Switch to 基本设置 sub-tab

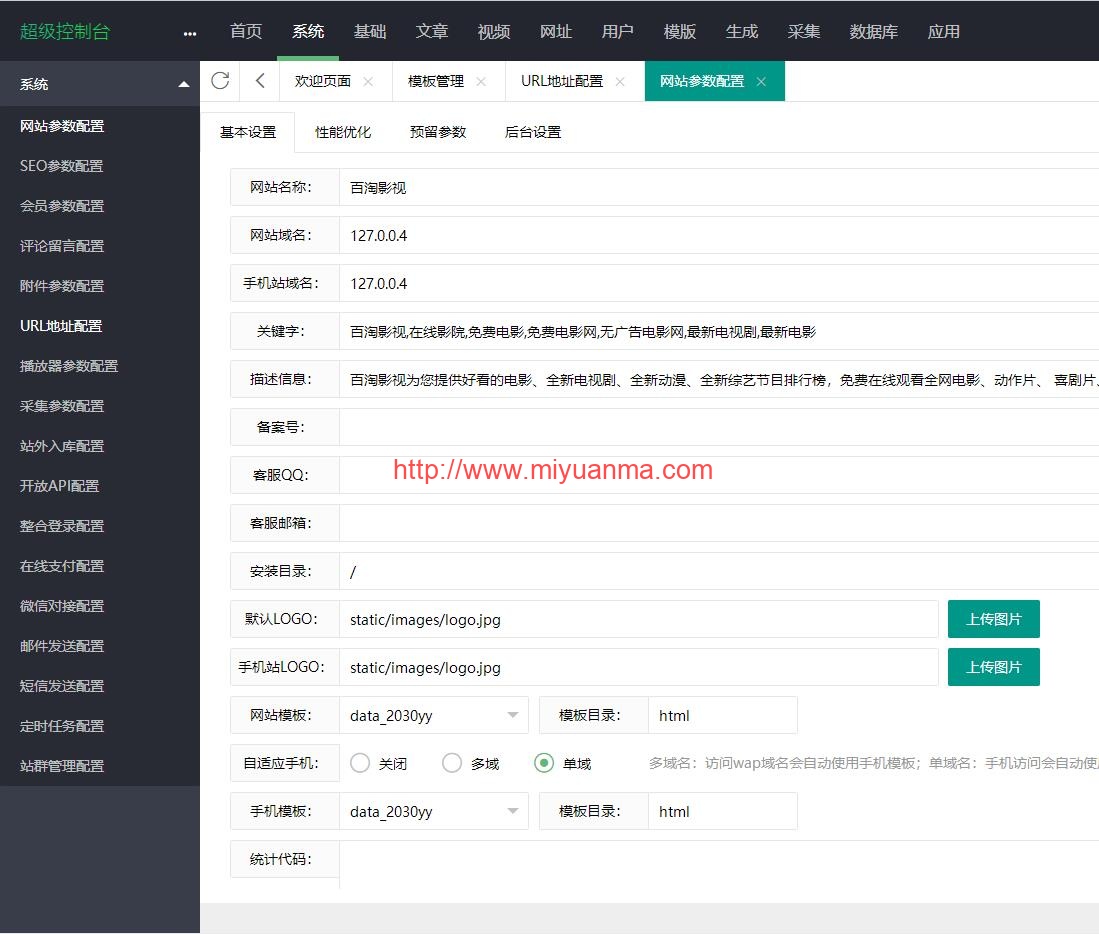248,132
